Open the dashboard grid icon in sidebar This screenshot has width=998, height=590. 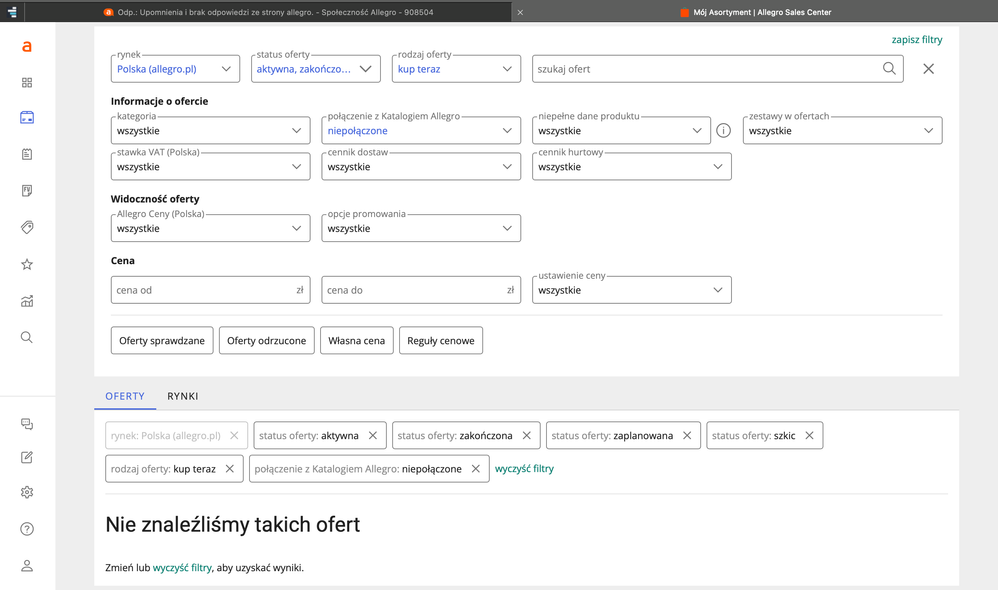click(x=27, y=83)
